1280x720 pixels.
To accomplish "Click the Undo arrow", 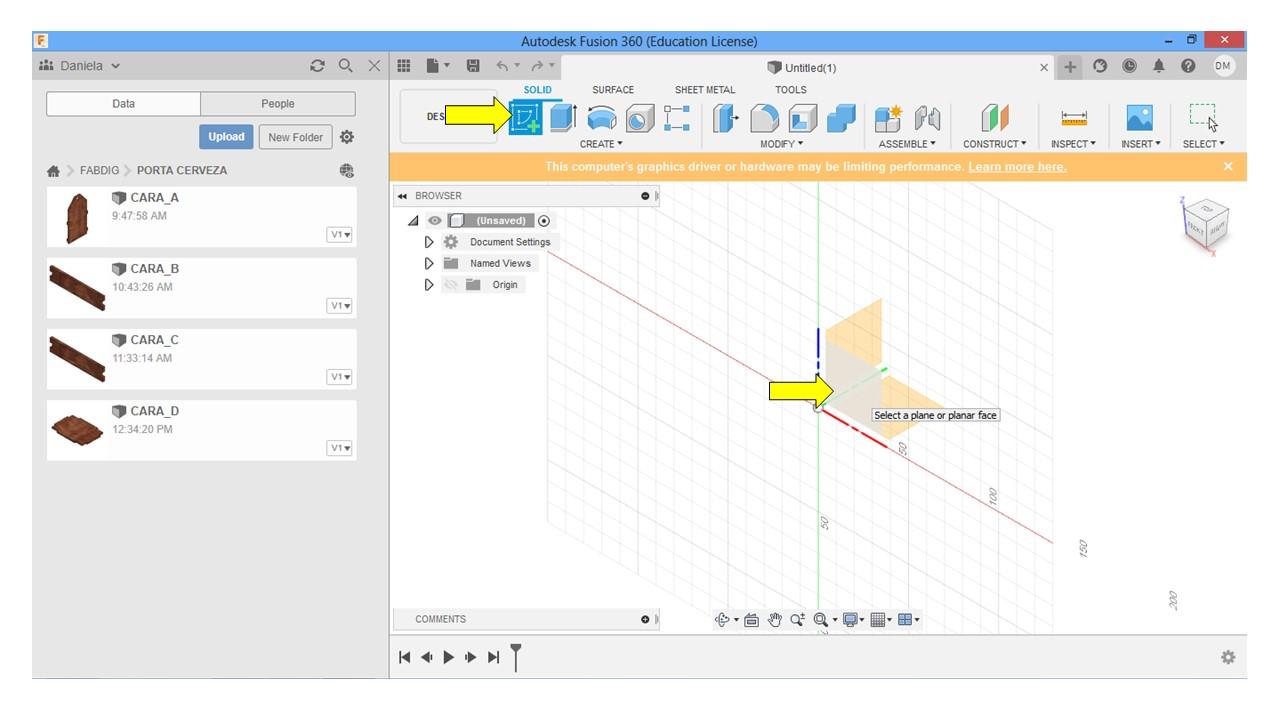I will [x=502, y=66].
